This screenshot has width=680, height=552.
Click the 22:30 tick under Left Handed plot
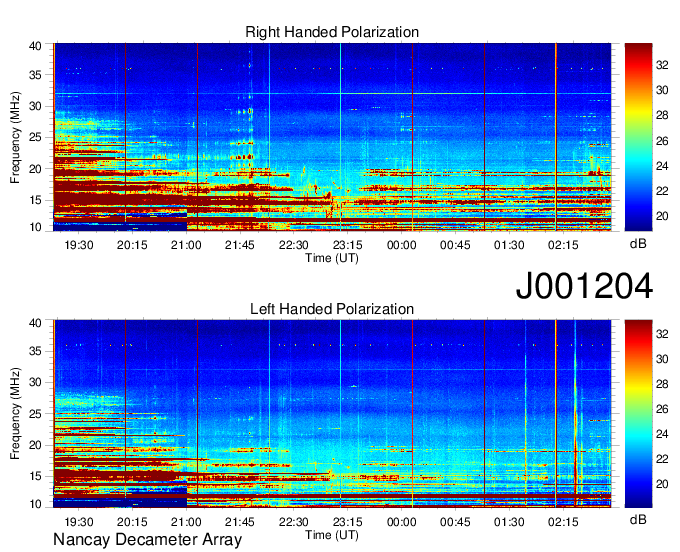[294, 522]
